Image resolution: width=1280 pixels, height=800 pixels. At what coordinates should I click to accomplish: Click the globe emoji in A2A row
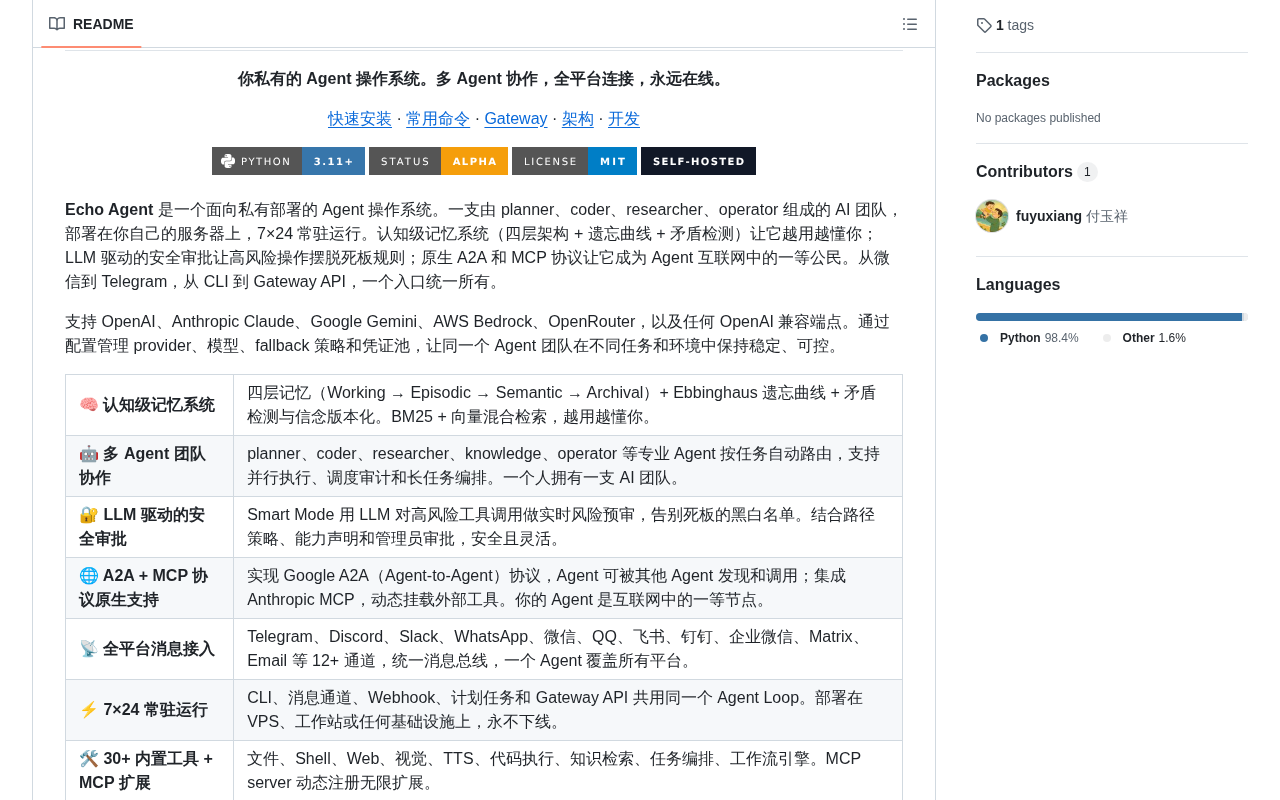(x=89, y=576)
